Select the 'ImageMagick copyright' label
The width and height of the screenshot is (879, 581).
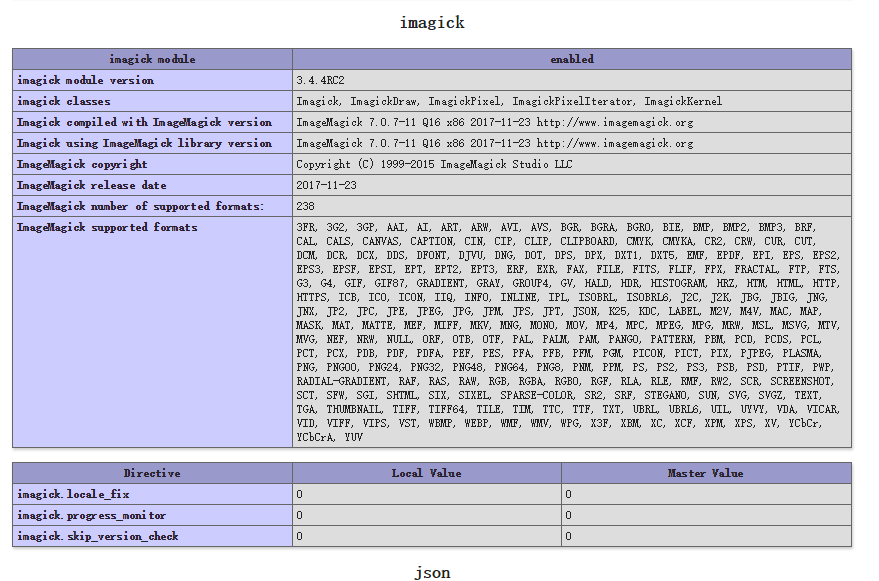(x=82, y=164)
